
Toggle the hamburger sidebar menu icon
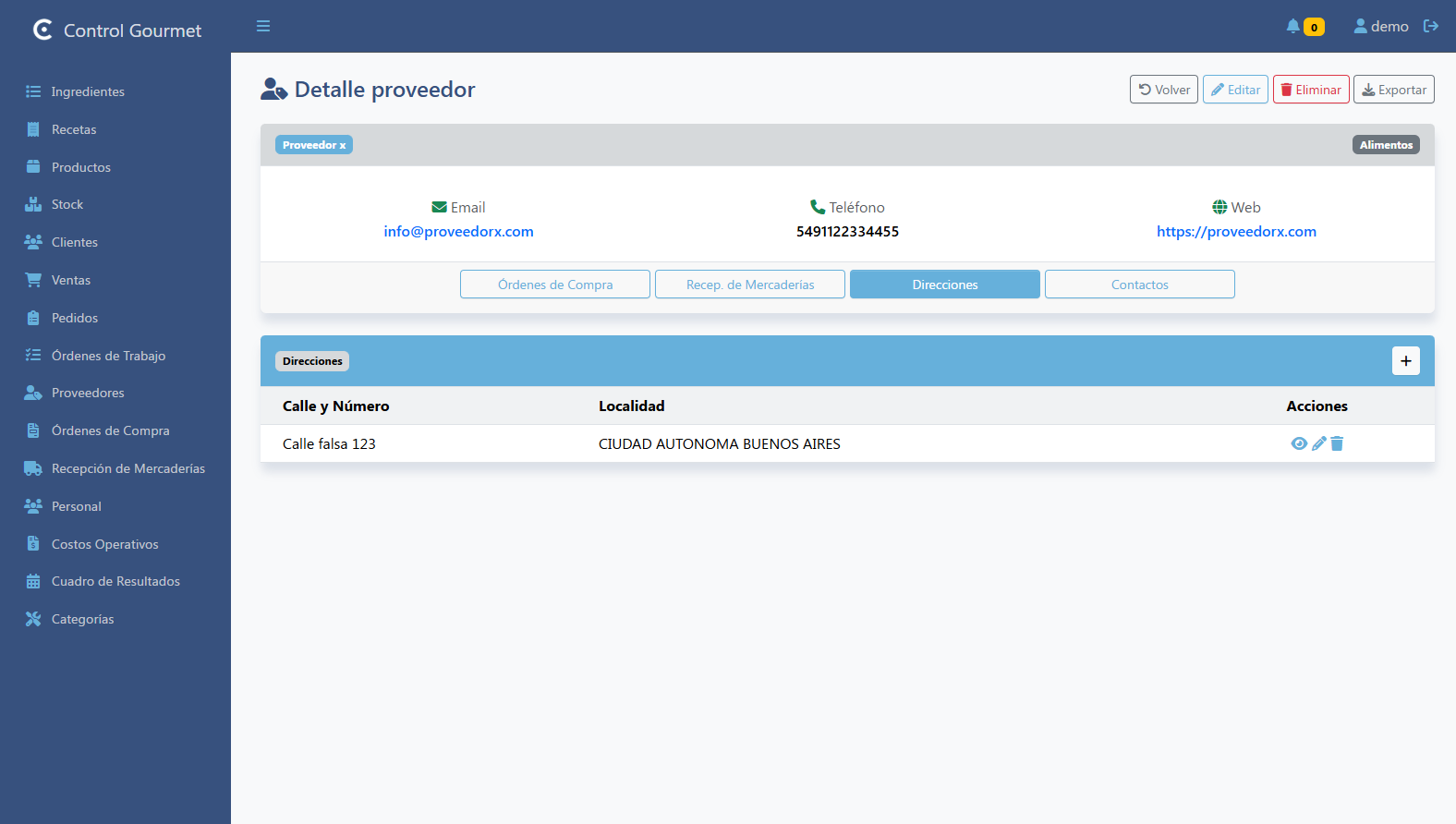point(263,26)
